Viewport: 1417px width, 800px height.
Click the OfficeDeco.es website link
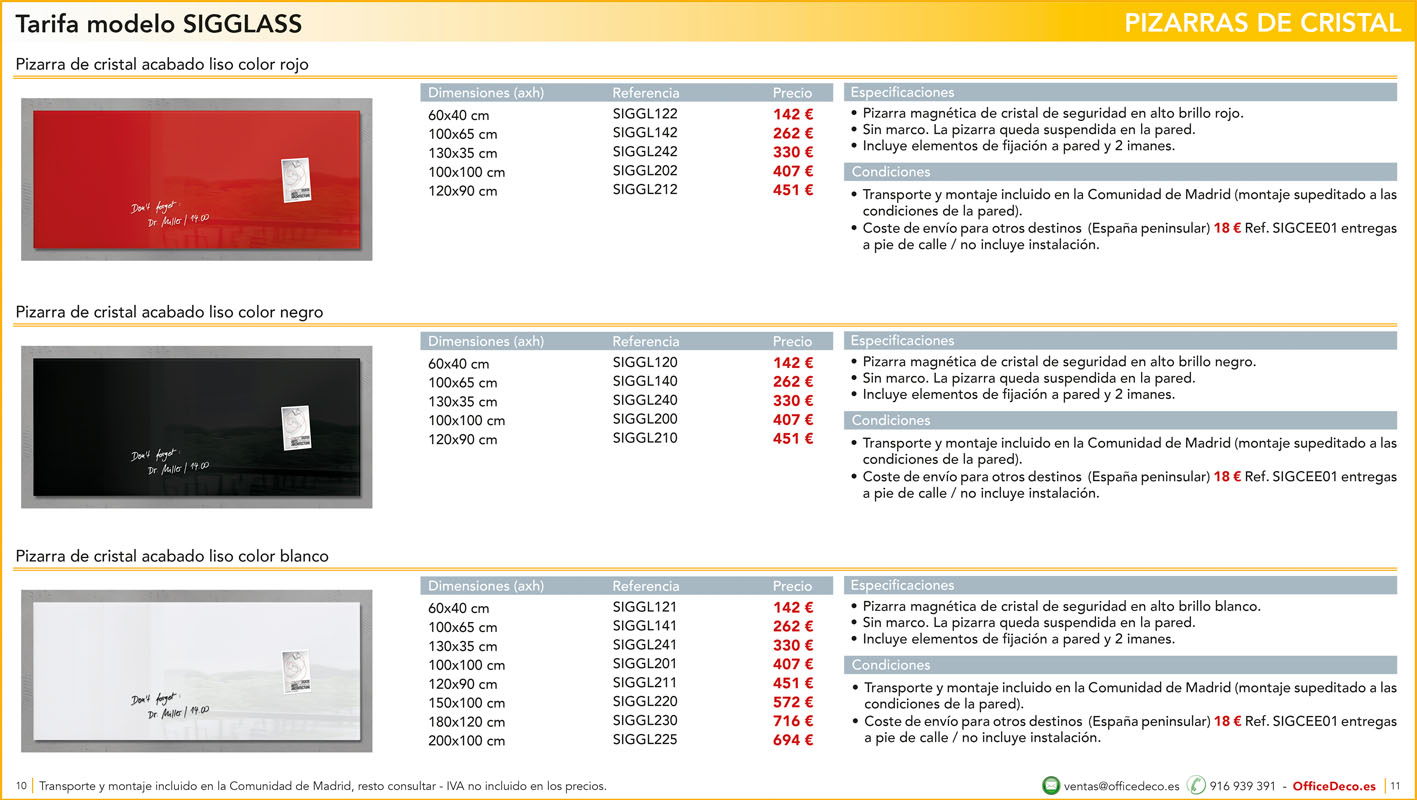click(1334, 786)
